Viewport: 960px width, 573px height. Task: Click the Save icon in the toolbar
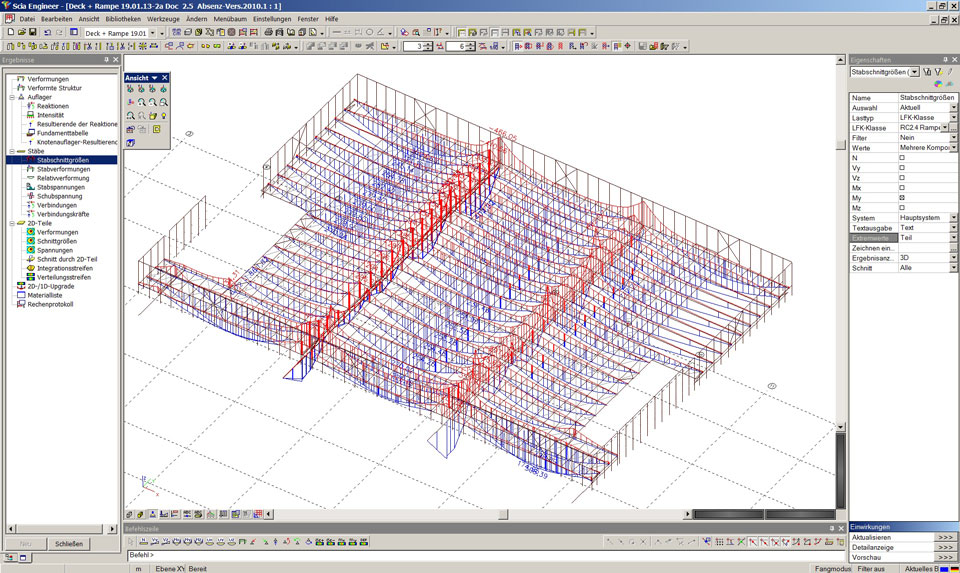(x=33, y=32)
